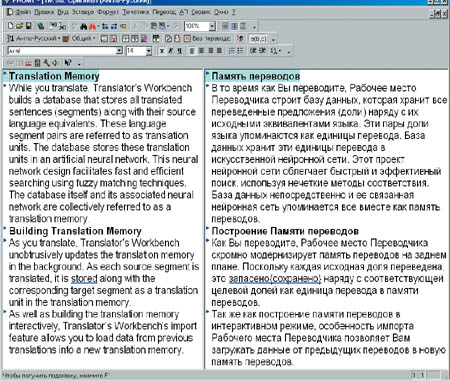The width and height of the screenshot is (450, 381).
Task: Click the decrease indent icon
Action: point(253,51)
